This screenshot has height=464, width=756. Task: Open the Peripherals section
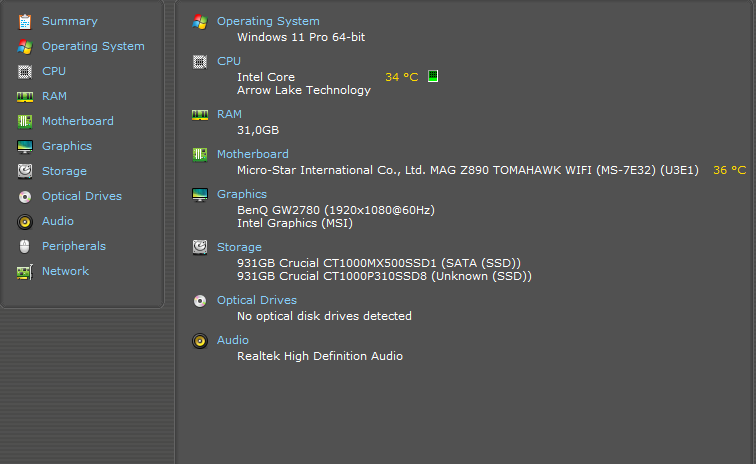tap(73, 246)
